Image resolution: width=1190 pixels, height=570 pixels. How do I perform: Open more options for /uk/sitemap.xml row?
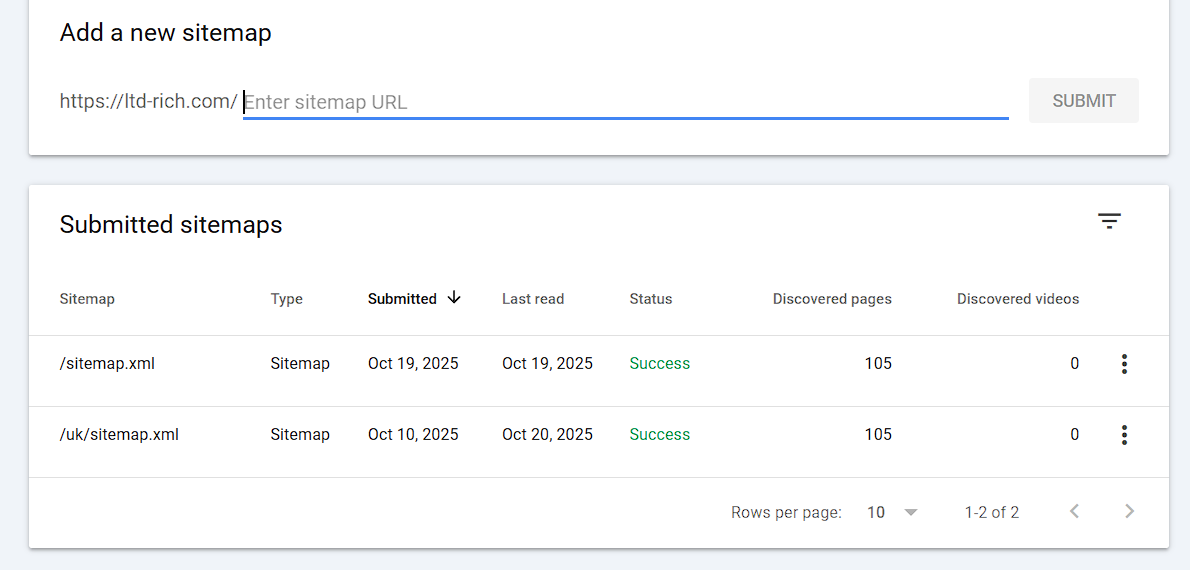tap(1124, 435)
